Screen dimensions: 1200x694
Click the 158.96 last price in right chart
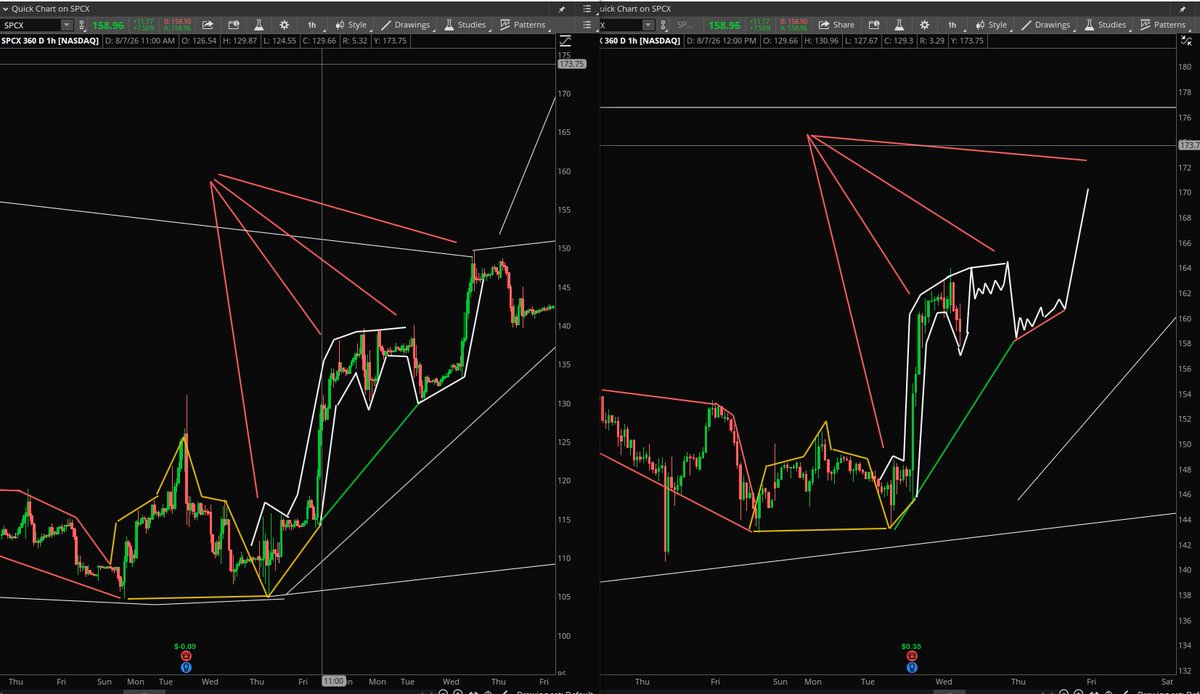(x=725, y=25)
